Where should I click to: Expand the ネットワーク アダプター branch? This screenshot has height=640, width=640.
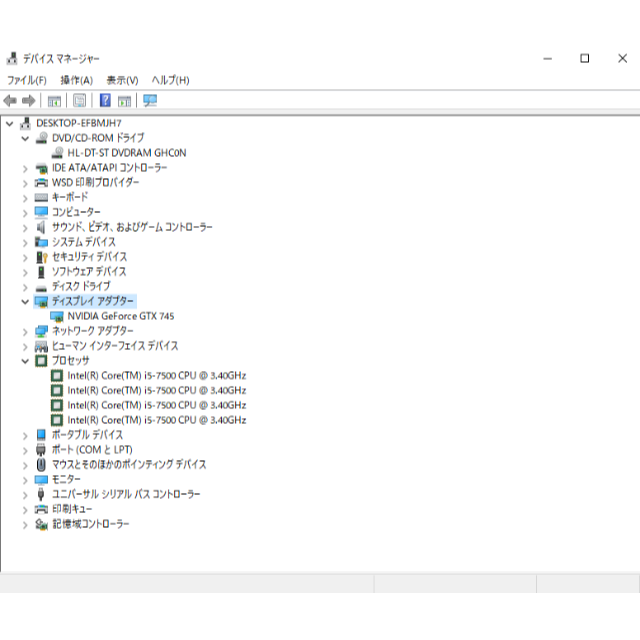pyautogui.click(x=25, y=331)
